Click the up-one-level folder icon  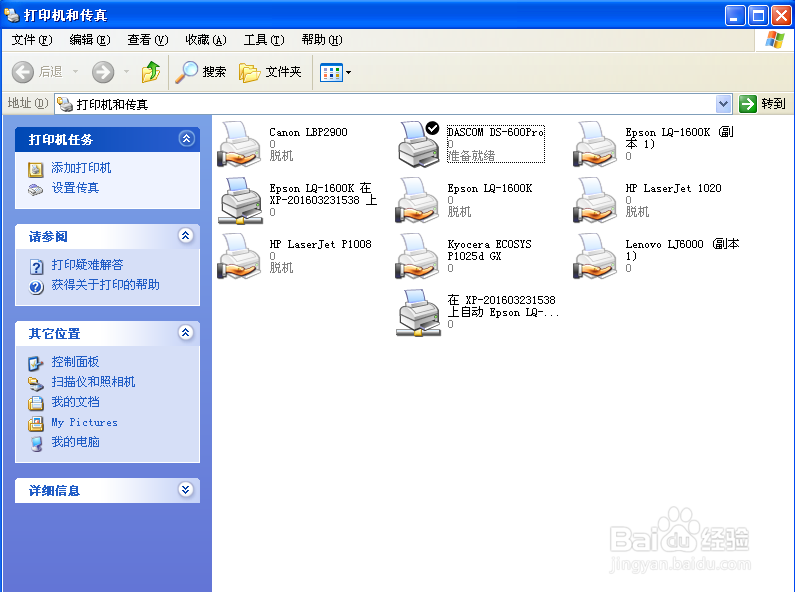click(x=151, y=72)
